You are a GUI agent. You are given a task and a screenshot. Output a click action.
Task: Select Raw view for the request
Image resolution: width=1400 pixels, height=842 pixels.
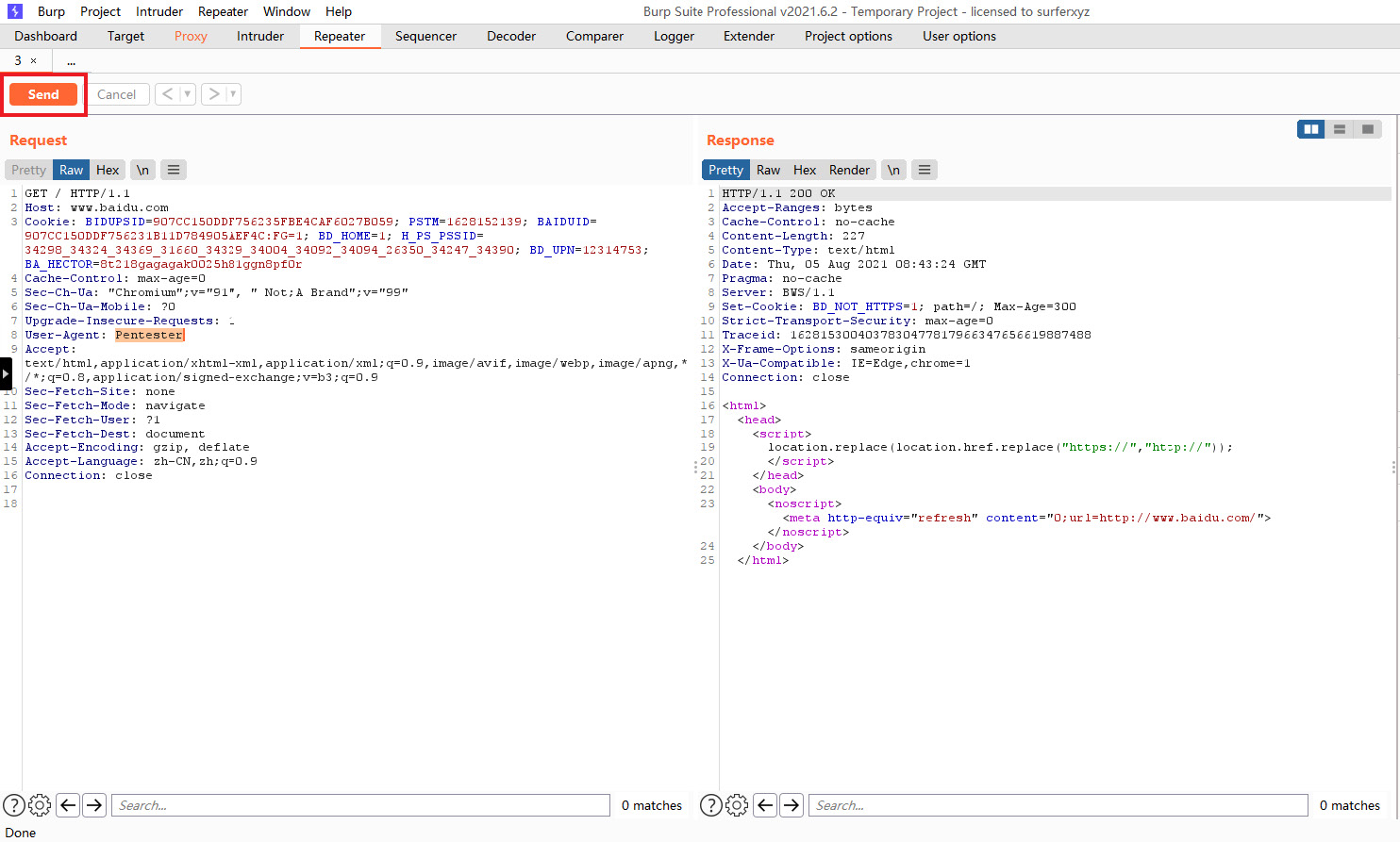71,170
